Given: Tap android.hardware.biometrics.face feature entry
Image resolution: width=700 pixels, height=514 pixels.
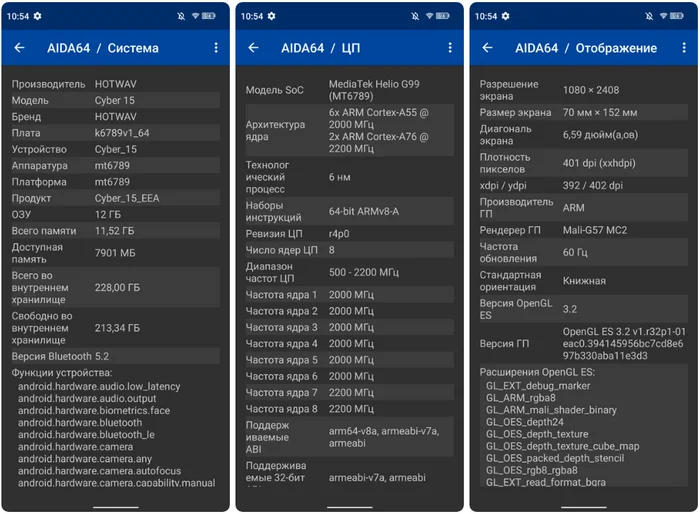Looking at the screenshot, I should click(x=94, y=410).
